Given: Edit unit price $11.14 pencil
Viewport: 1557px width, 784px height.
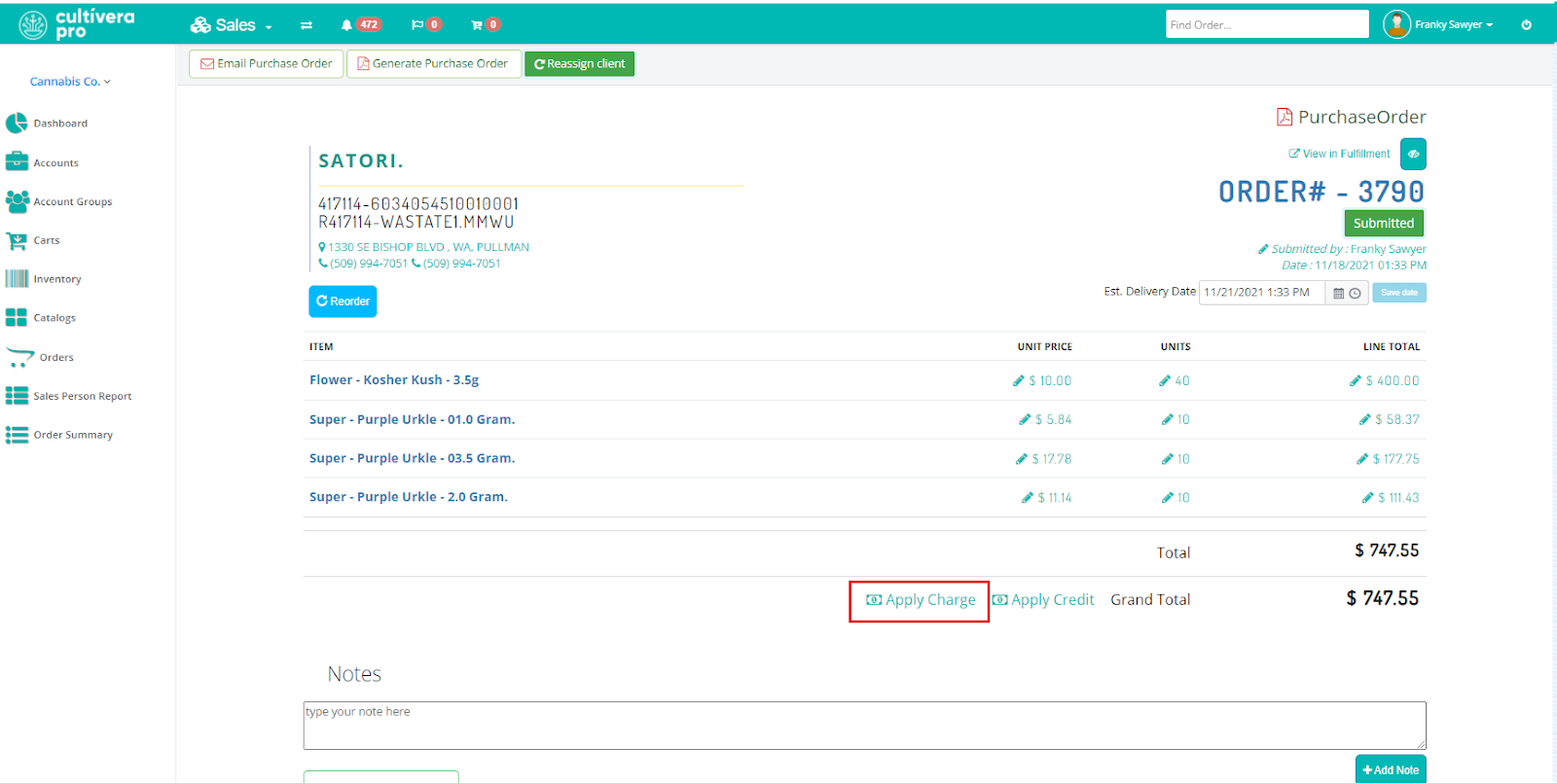Looking at the screenshot, I should point(1028,498).
